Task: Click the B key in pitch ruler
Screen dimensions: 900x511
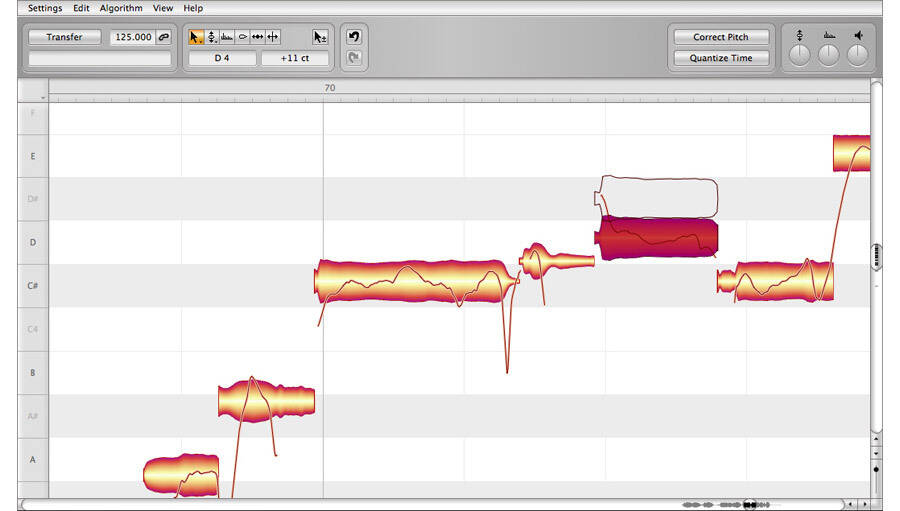Action: click(x=33, y=373)
